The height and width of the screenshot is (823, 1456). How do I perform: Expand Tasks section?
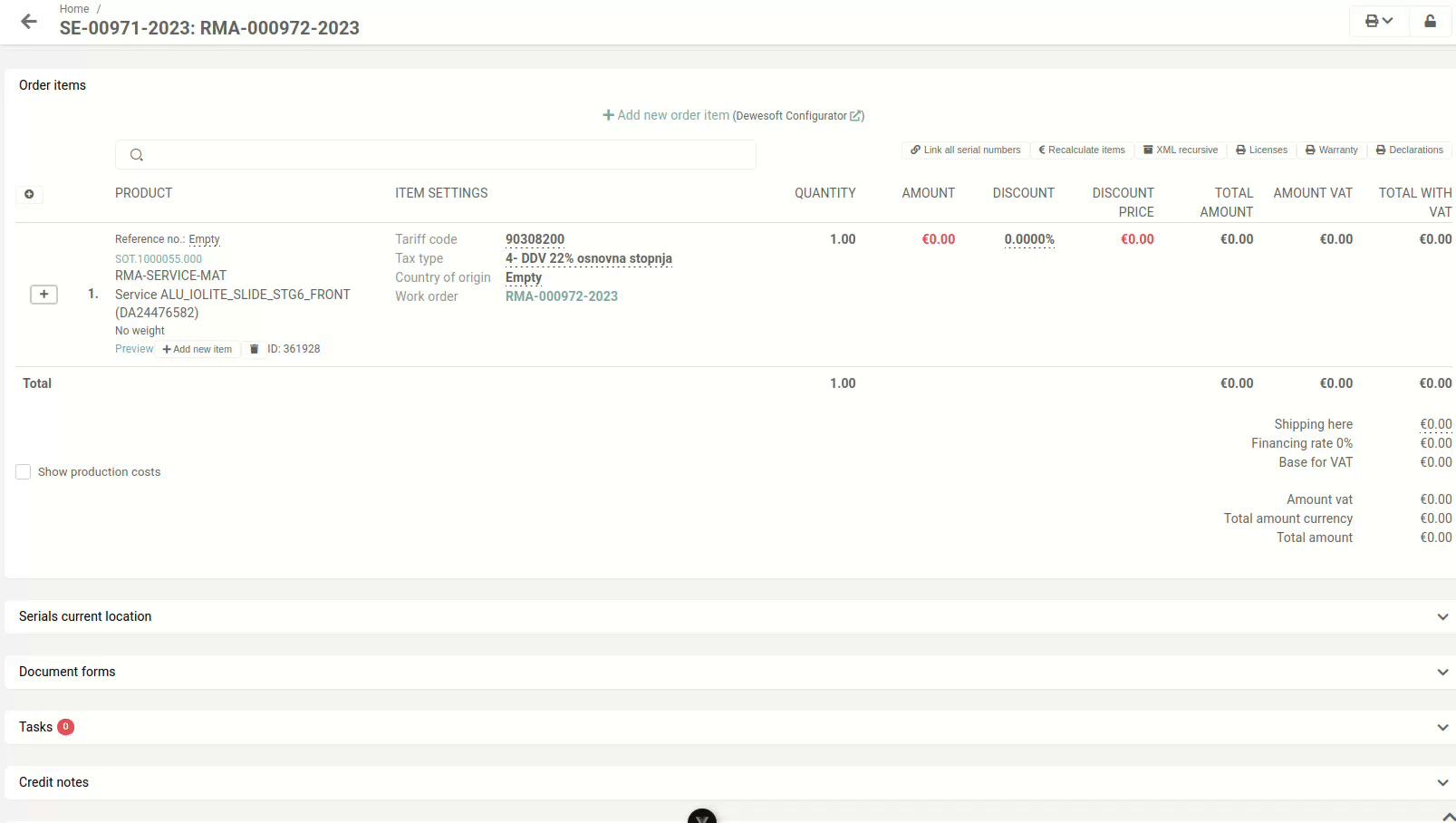pyautogui.click(x=730, y=727)
